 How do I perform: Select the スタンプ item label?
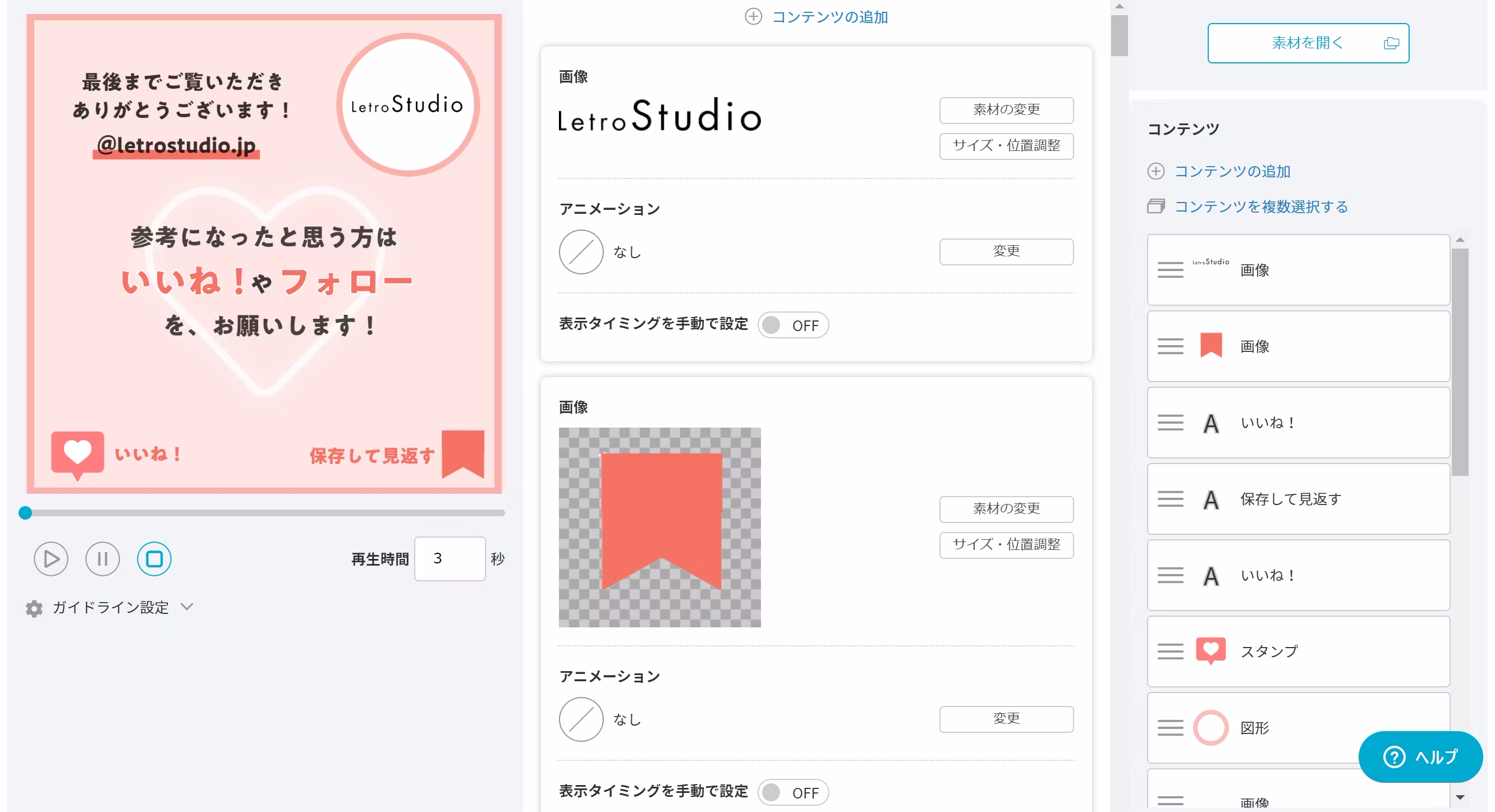click(1269, 652)
